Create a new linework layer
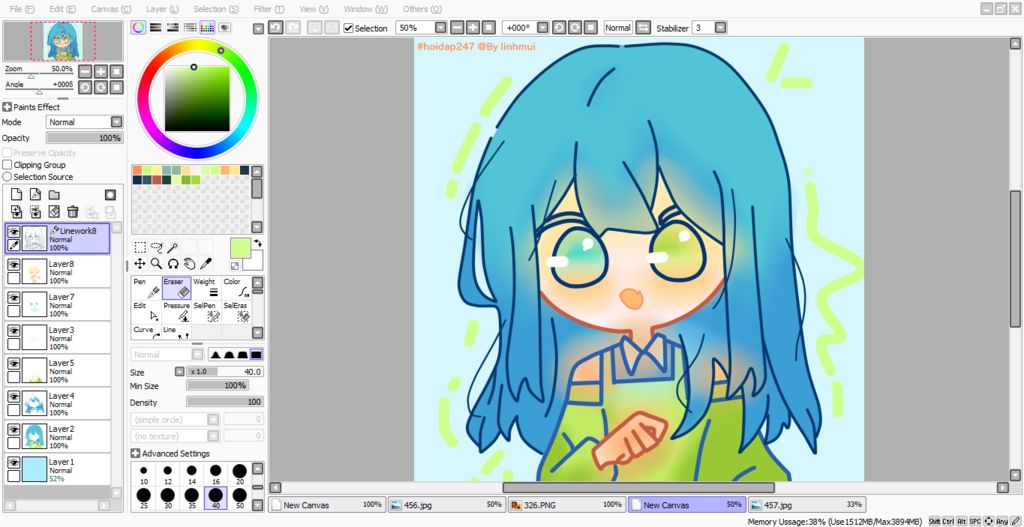This screenshot has width=1024, height=527. click(35, 195)
